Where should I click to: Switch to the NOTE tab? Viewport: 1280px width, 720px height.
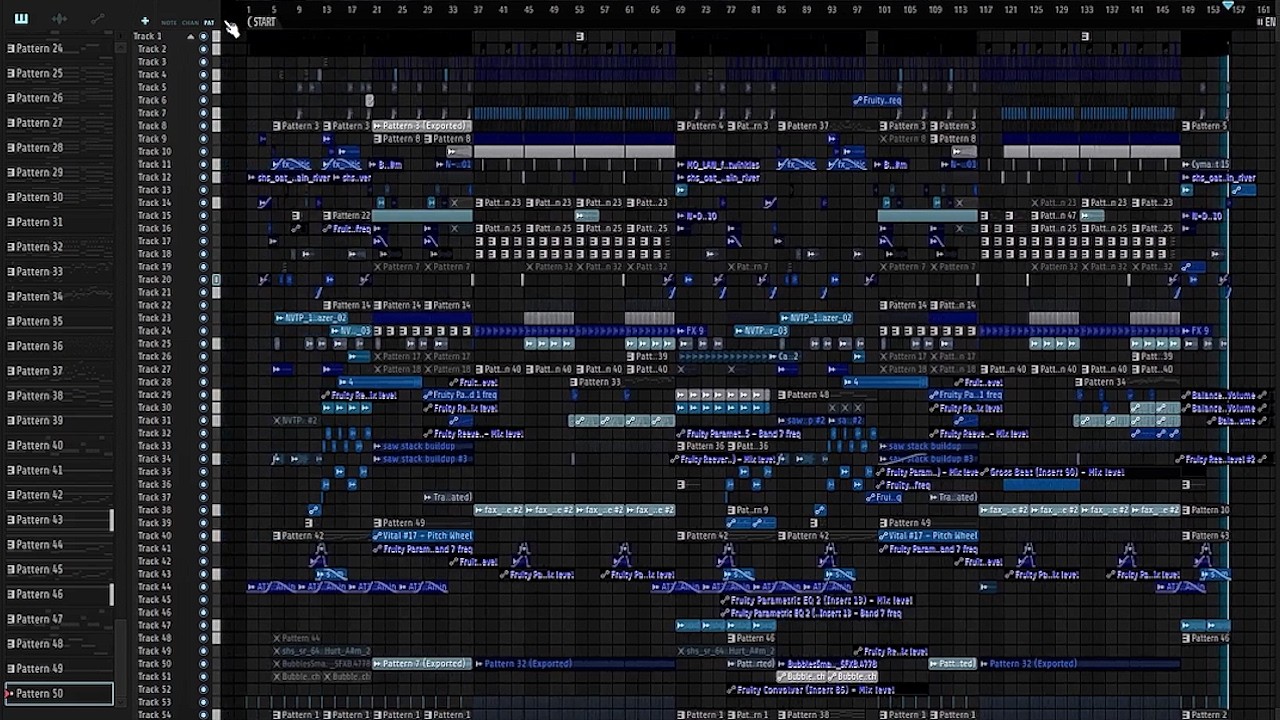coord(168,22)
